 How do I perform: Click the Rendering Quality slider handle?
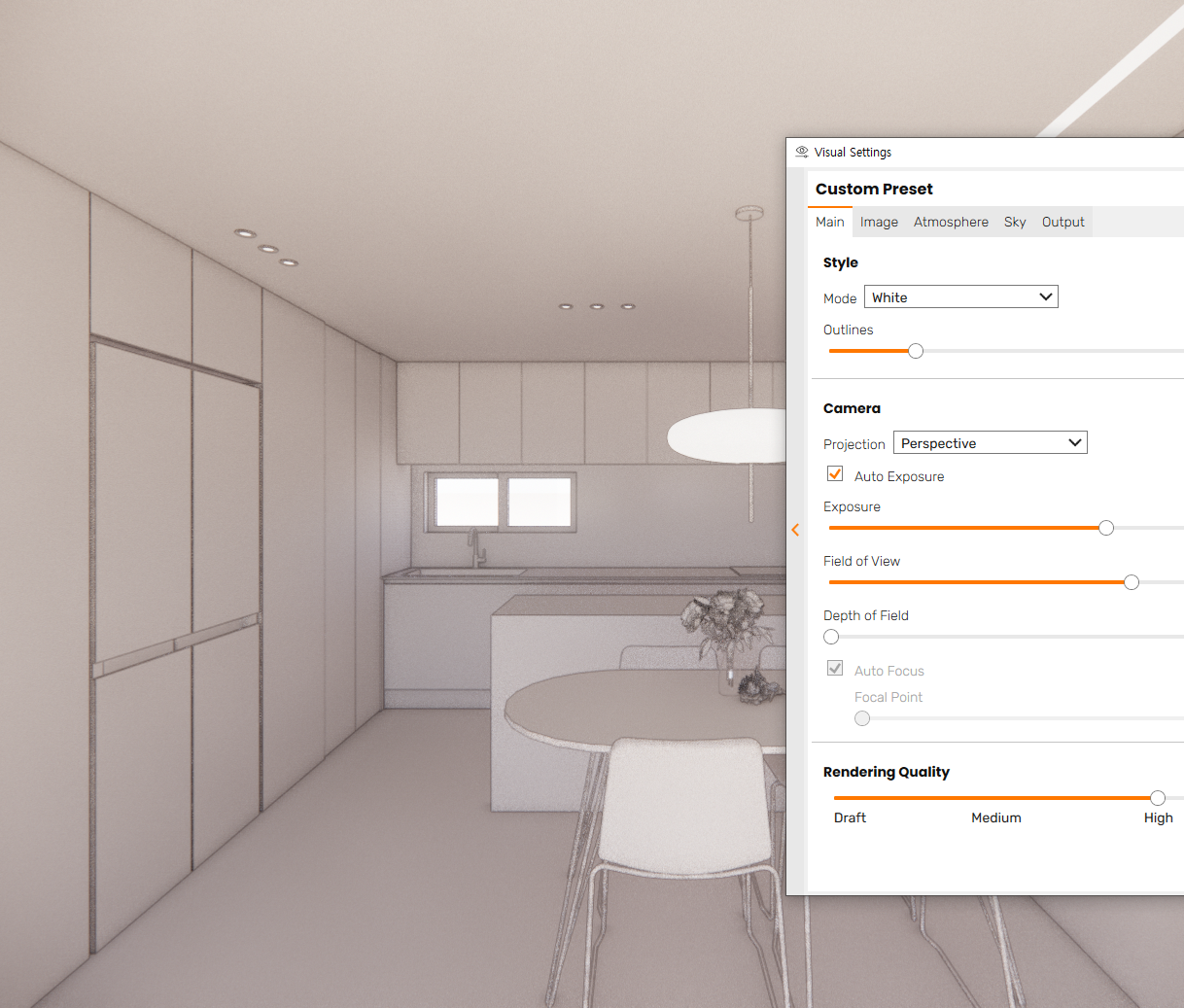pyautogui.click(x=1157, y=797)
